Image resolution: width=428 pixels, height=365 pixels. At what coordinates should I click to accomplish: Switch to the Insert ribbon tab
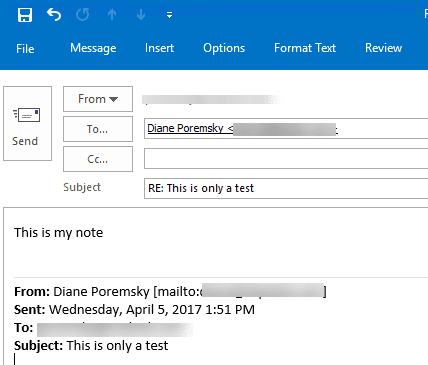pyautogui.click(x=159, y=48)
